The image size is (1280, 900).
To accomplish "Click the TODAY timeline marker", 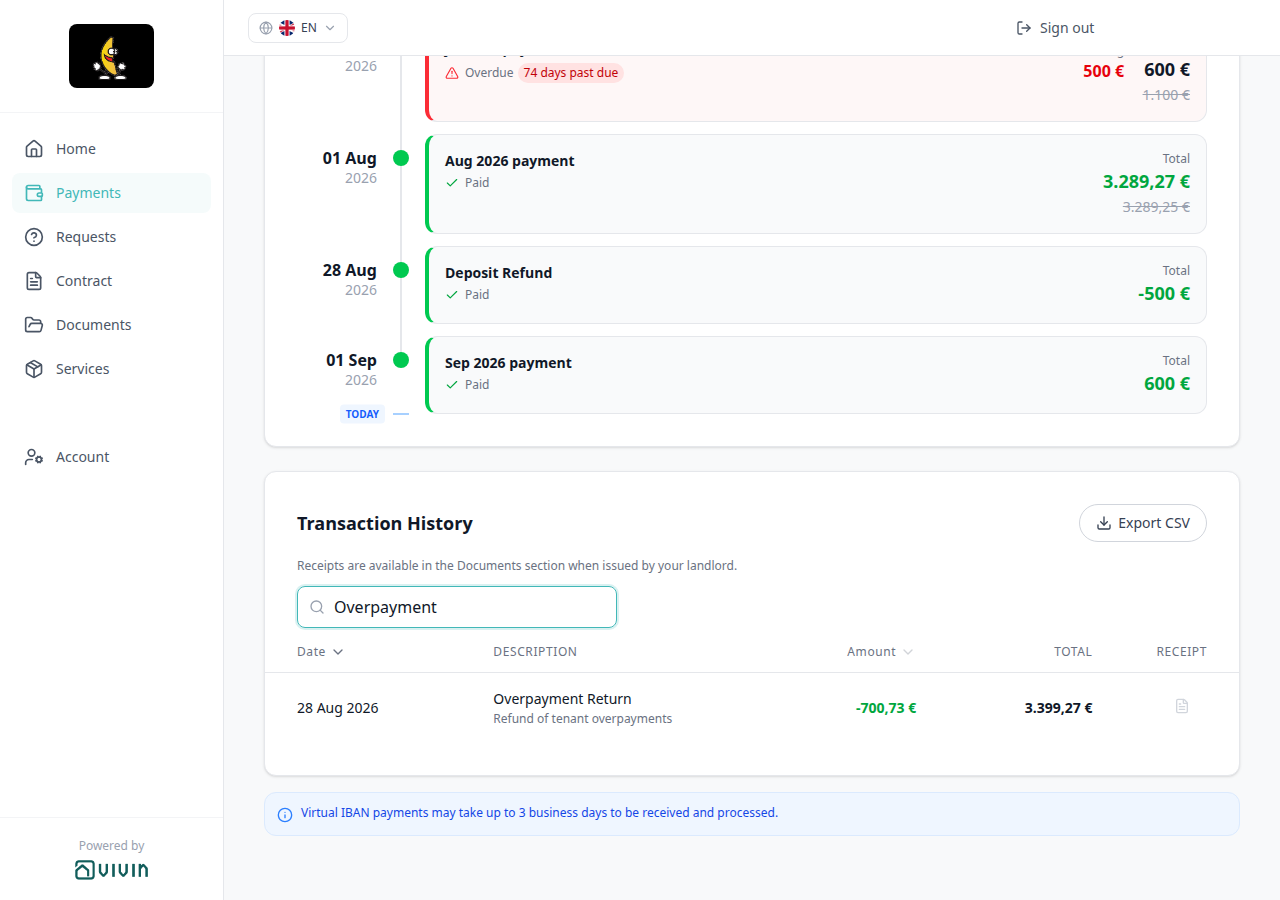I will (362, 414).
